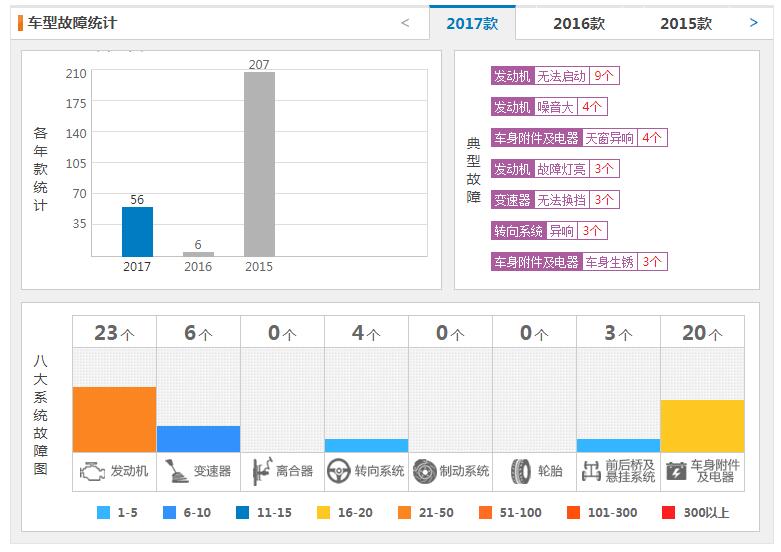This screenshot has width=781, height=552.
Task: Click the blue 2017 bar in chart
Action: (137, 232)
